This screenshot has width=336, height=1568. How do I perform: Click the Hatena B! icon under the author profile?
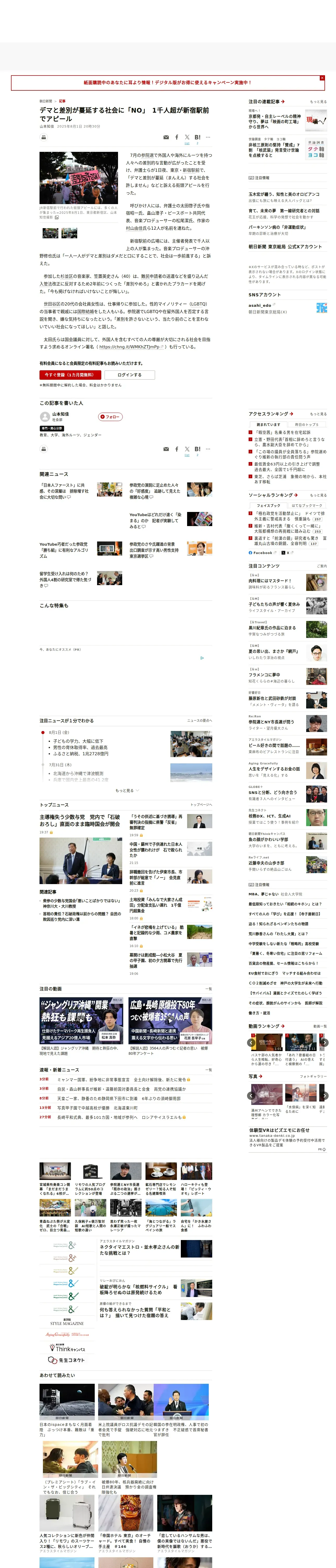point(198,449)
